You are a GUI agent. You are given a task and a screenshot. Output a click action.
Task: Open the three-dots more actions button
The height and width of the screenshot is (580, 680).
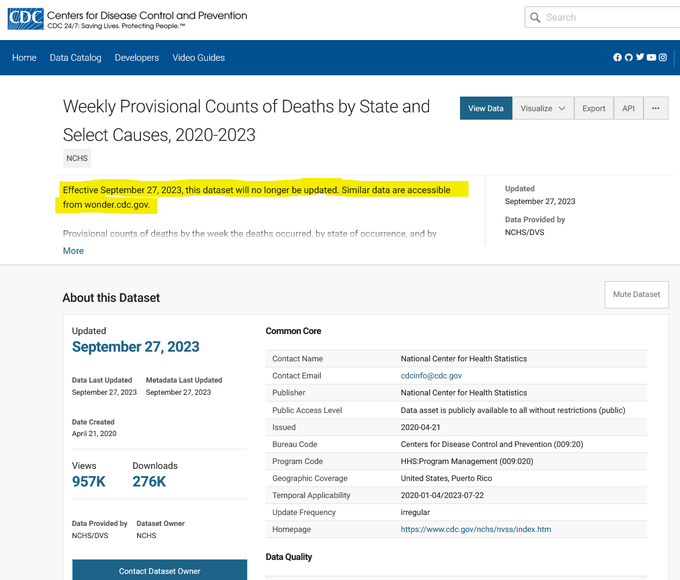click(x=656, y=108)
